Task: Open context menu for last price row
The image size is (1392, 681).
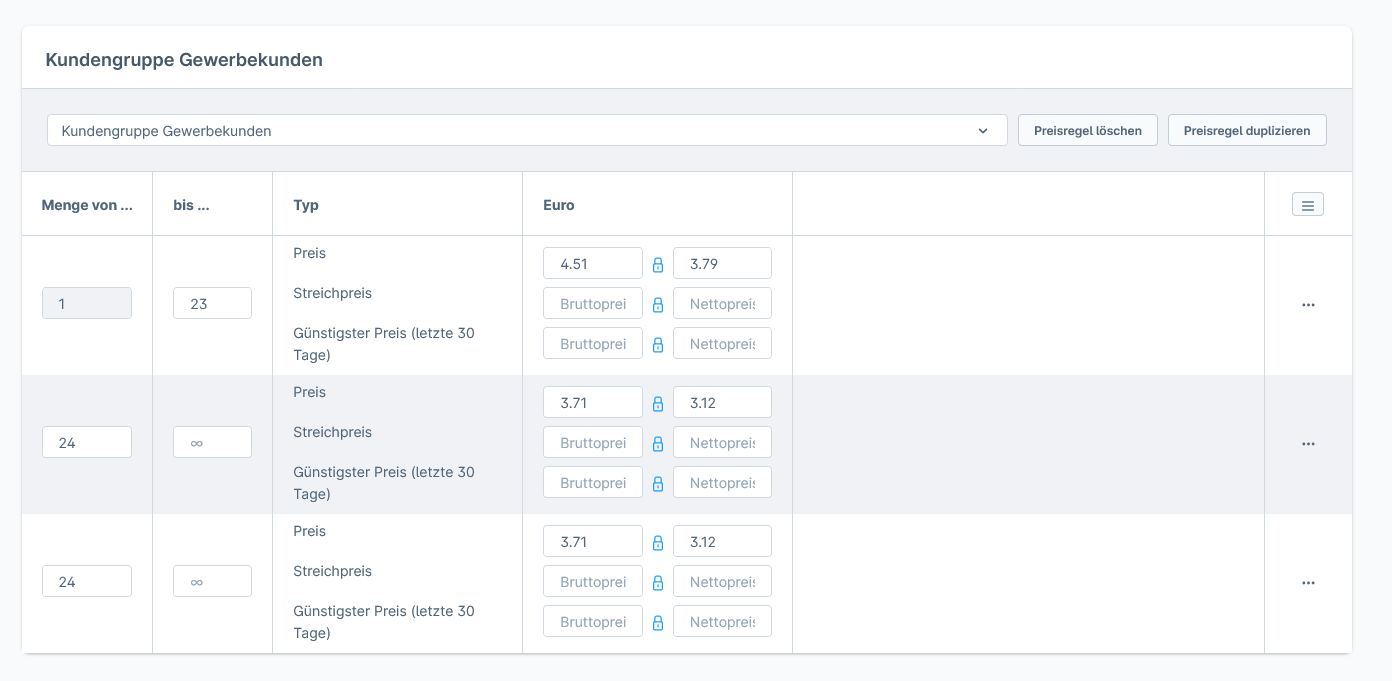Action: (x=1308, y=583)
